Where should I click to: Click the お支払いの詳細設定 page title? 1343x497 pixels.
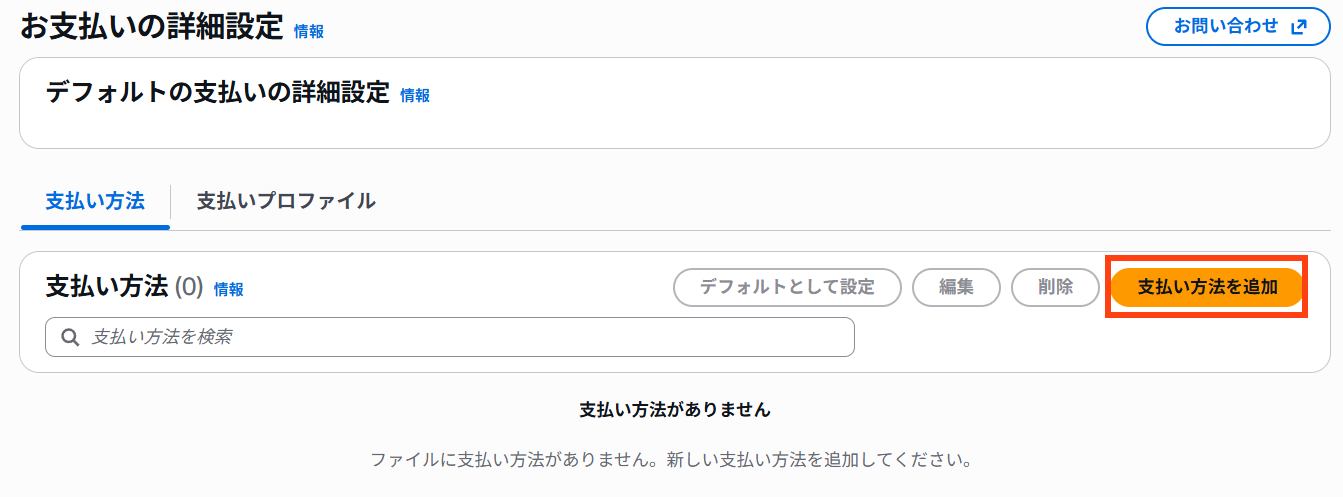coord(152,27)
